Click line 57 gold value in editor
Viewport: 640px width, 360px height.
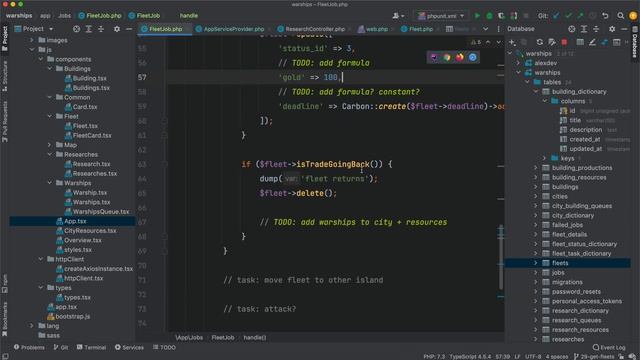point(331,77)
